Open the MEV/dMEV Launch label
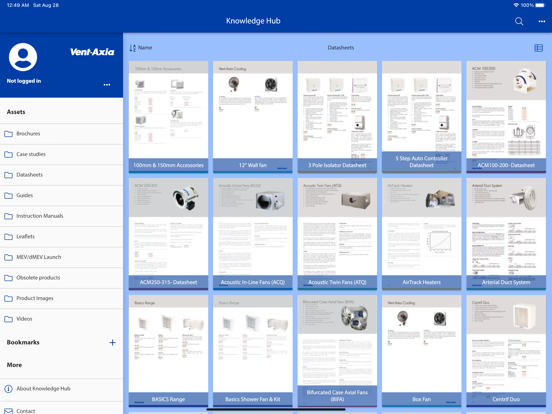 [x=39, y=257]
